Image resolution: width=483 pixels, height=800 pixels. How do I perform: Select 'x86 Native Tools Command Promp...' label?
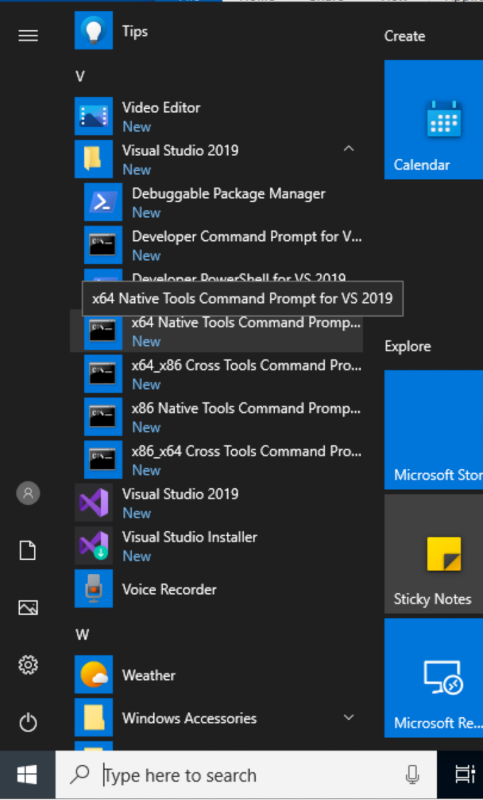[x=246, y=409]
